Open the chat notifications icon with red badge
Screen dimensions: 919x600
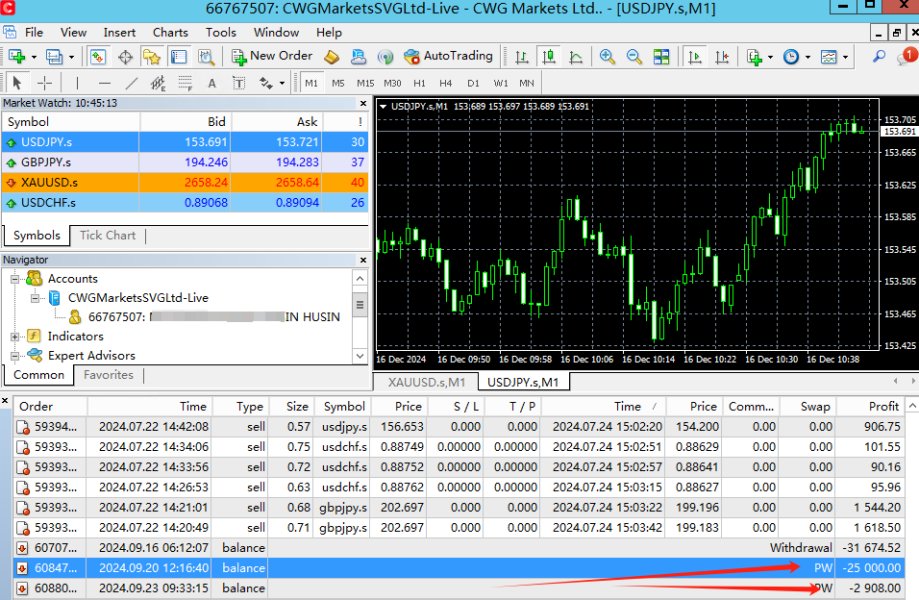click(906, 56)
